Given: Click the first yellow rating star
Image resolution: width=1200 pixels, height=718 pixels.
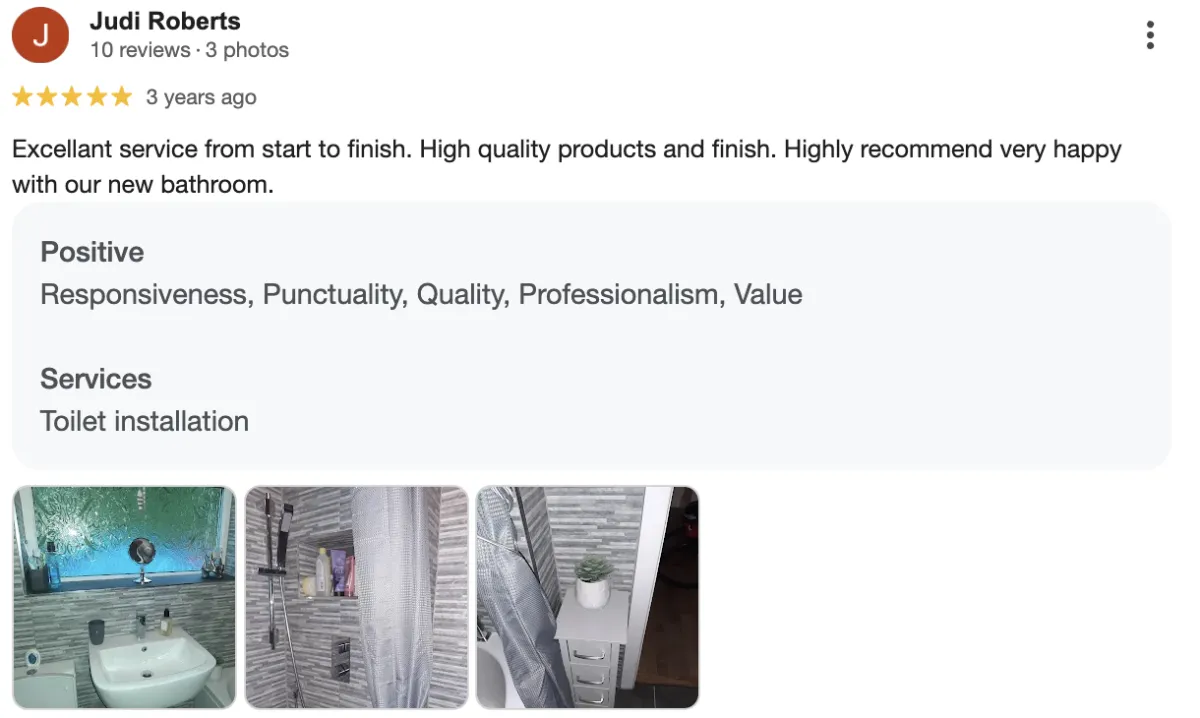Looking at the screenshot, I should [22, 97].
